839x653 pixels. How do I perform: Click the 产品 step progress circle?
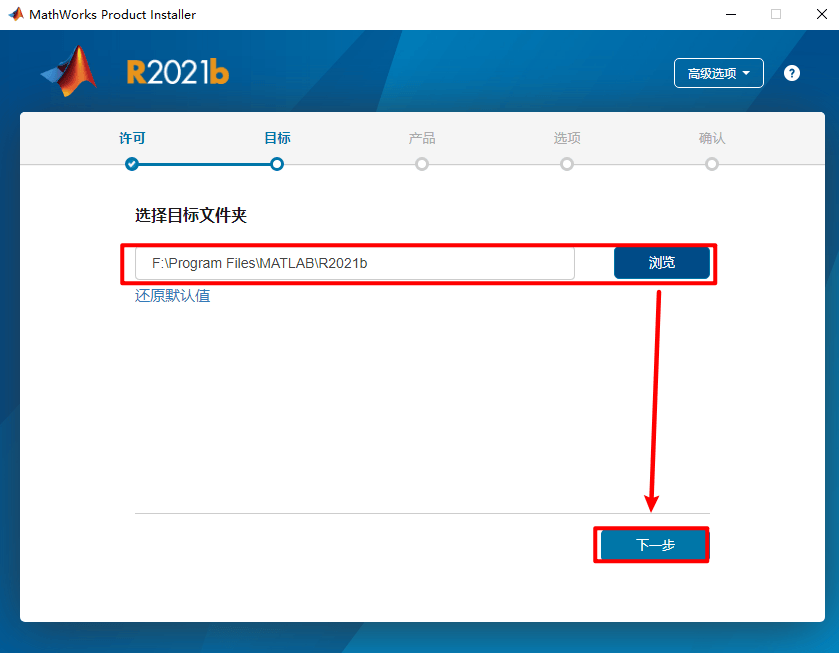click(422, 164)
